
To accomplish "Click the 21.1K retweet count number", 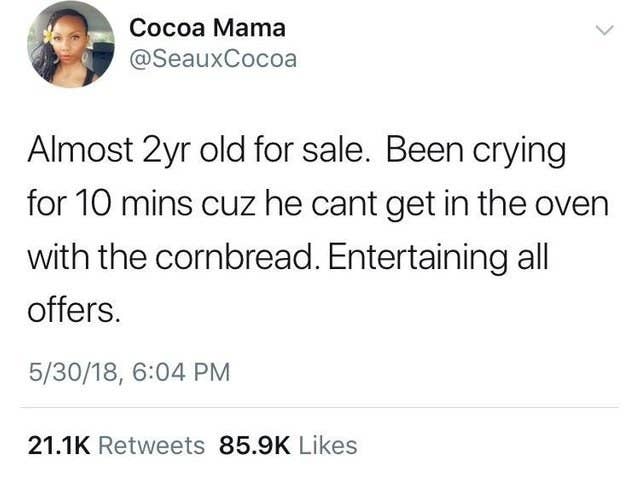I will coord(59,445).
